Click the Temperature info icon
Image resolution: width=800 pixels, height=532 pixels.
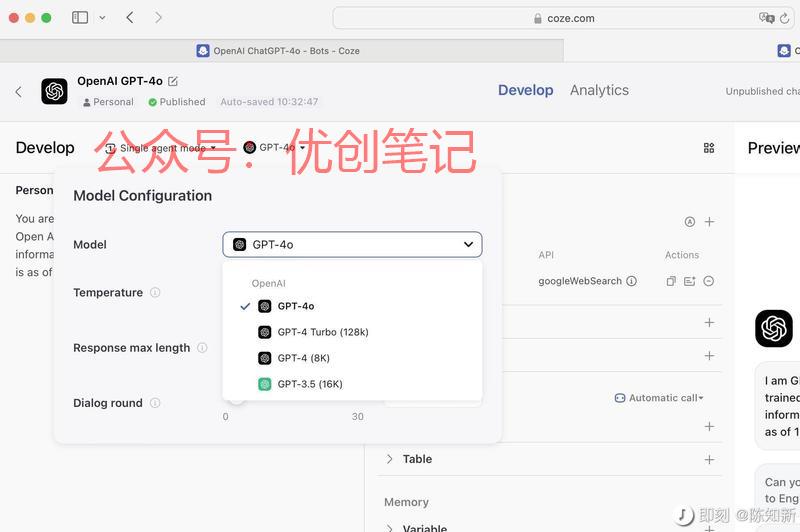(155, 292)
